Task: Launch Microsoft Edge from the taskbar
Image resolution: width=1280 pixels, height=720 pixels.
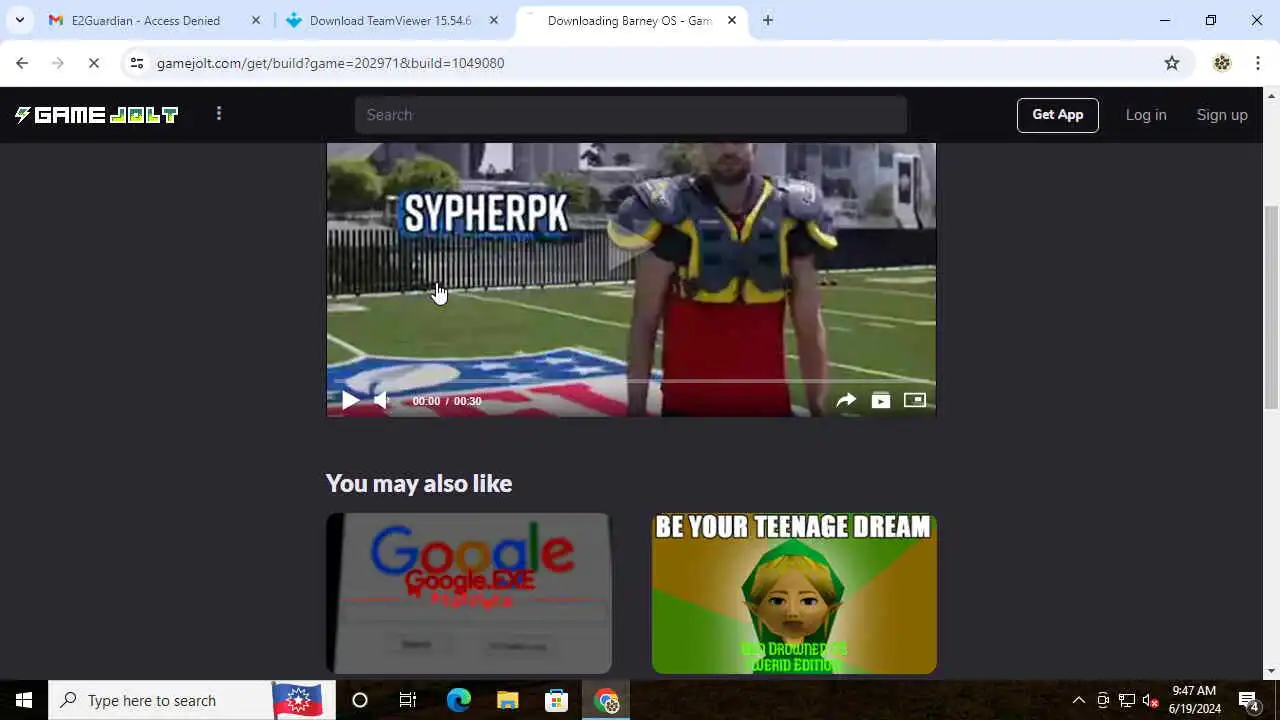Action: [x=458, y=700]
